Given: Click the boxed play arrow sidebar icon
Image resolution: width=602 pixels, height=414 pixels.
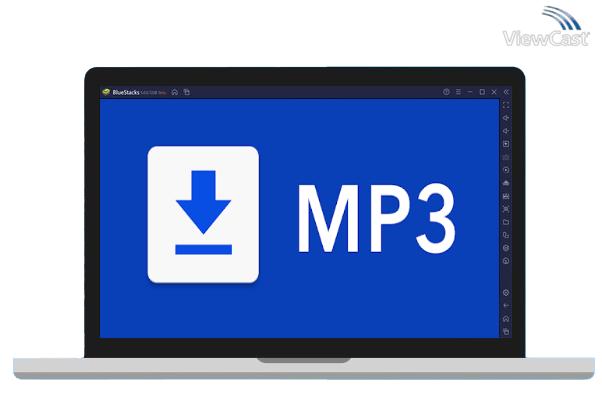Looking at the screenshot, I should click(506, 144).
